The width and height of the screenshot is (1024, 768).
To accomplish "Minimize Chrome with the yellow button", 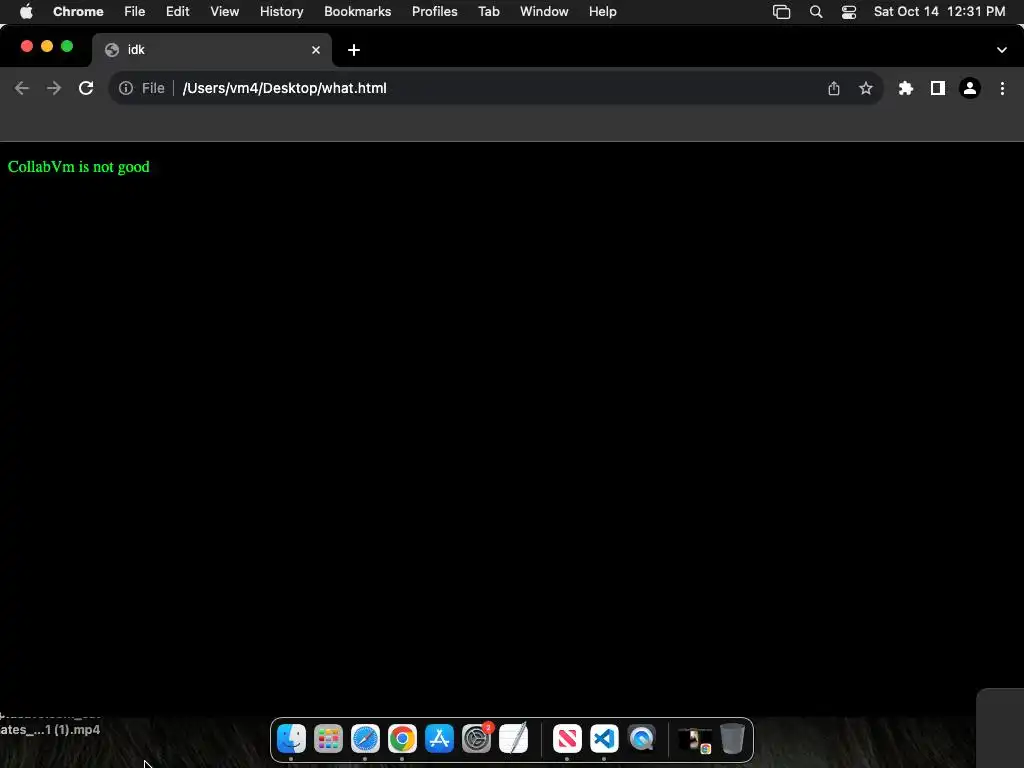I will 47,46.
